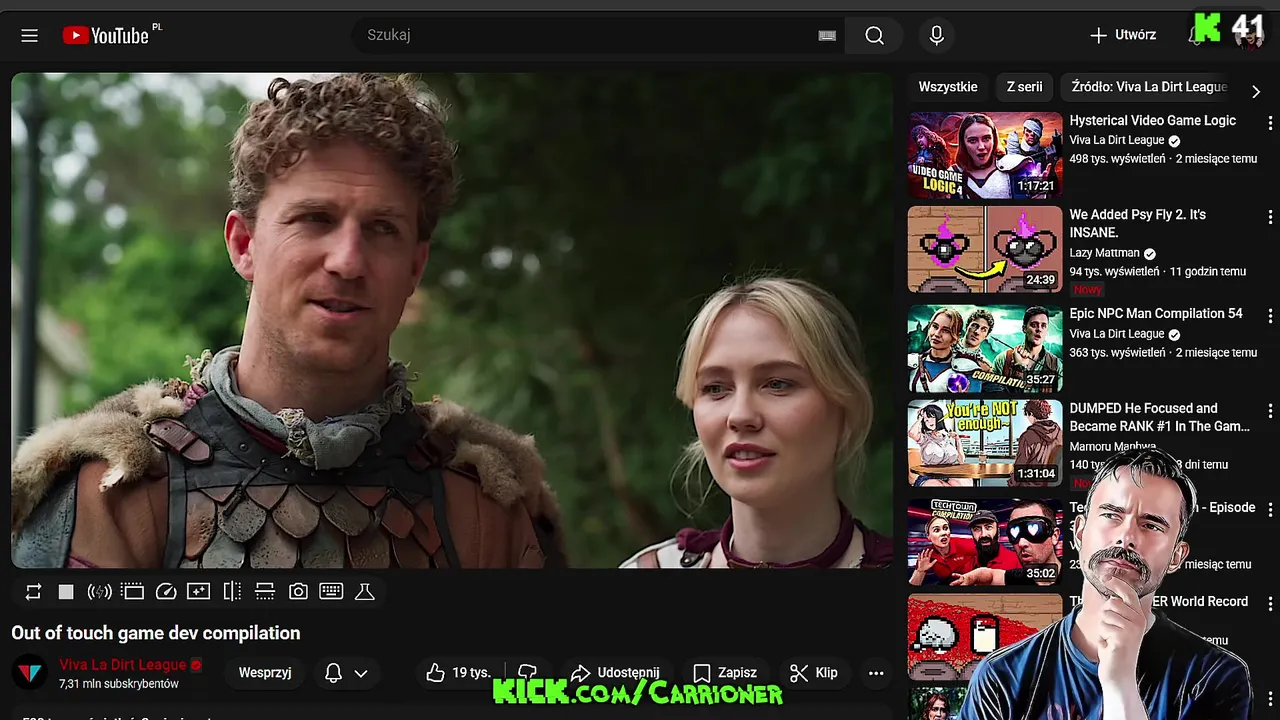This screenshot has height=720, width=1280.
Task: Expand subscription notification chevron
Action: click(361, 673)
